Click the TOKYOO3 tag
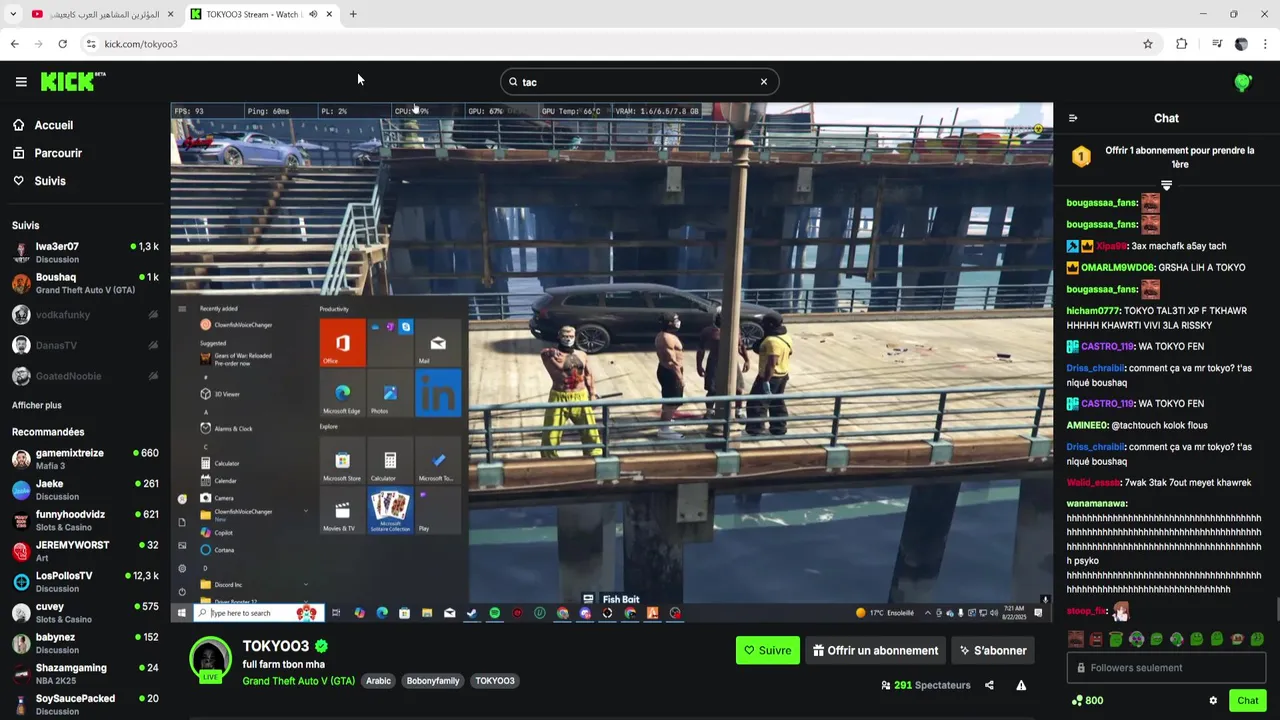1280x720 pixels. tap(495, 681)
